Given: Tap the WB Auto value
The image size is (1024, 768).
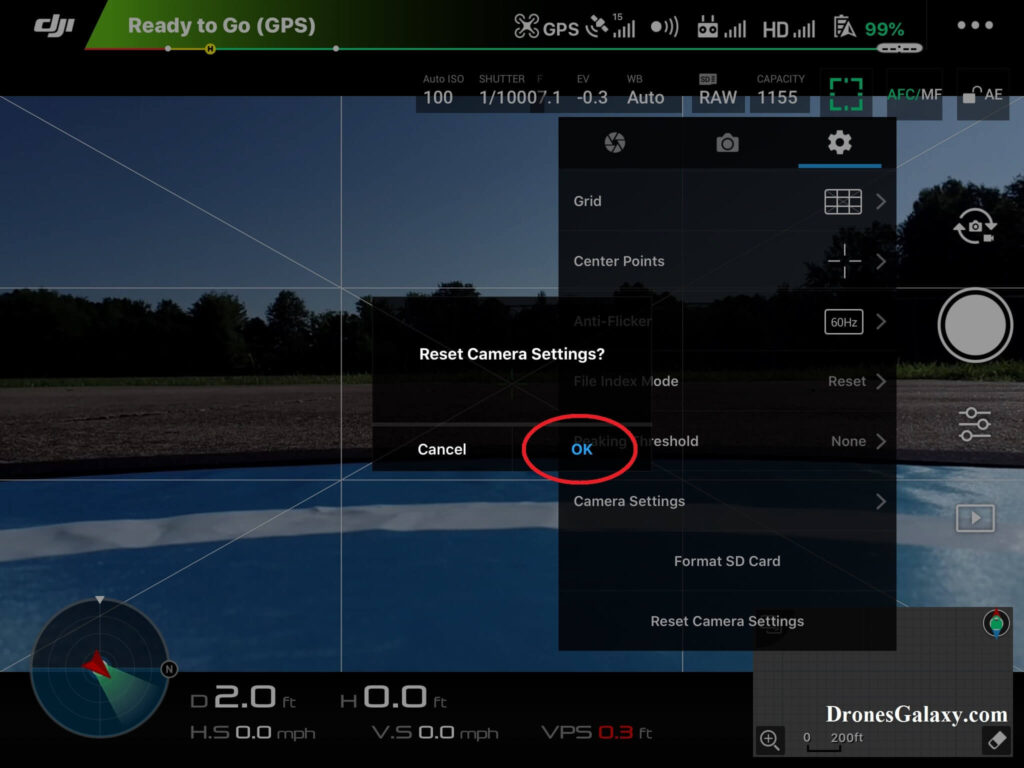Looking at the screenshot, I should [x=645, y=97].
